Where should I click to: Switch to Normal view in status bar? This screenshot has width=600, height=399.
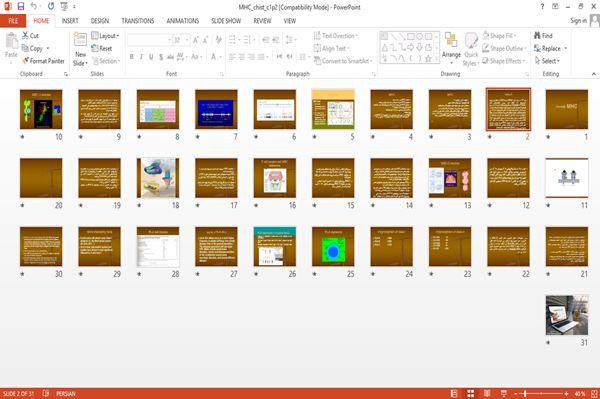[x=454, y=393]
